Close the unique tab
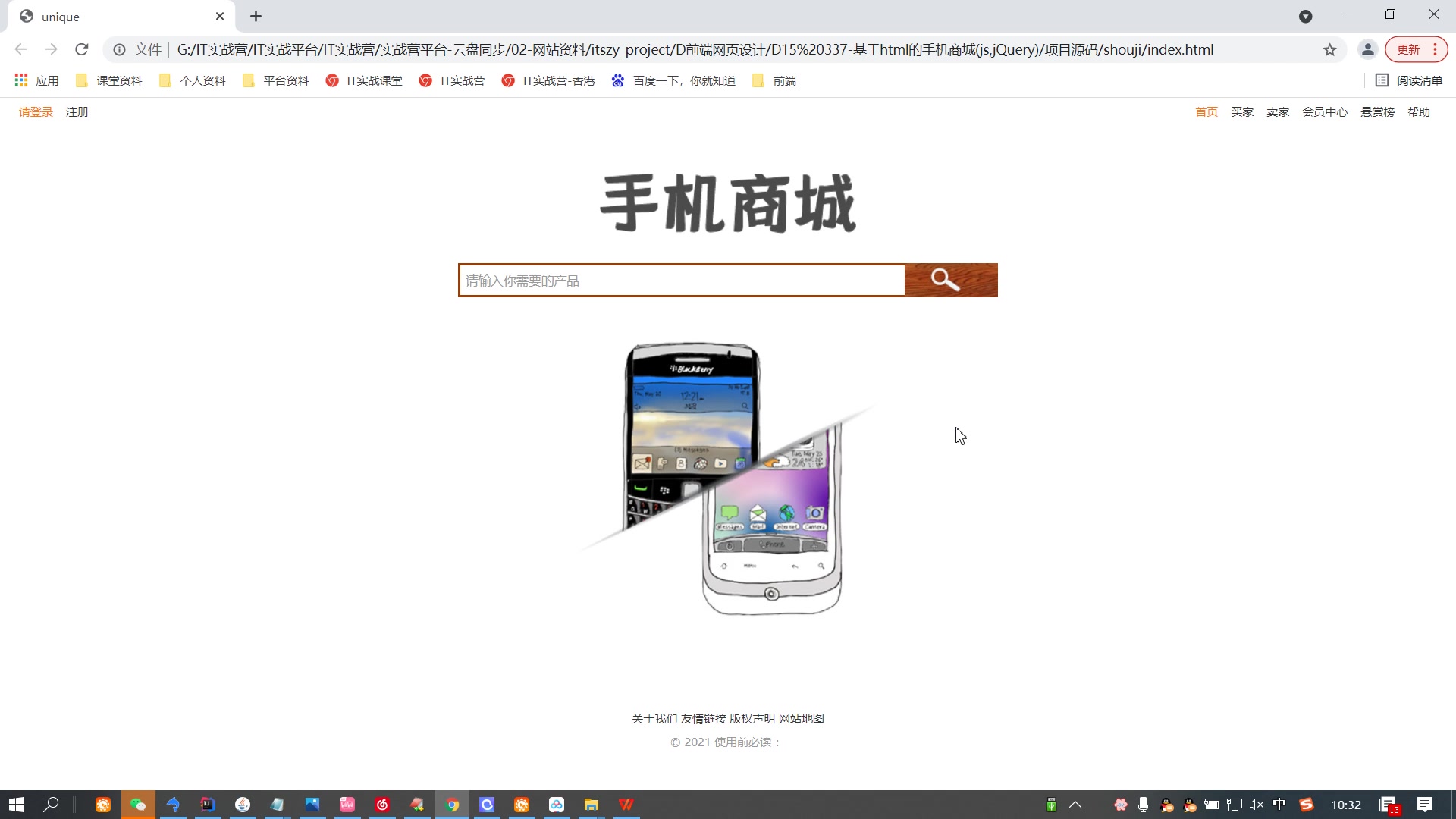 tap(220, 17)
